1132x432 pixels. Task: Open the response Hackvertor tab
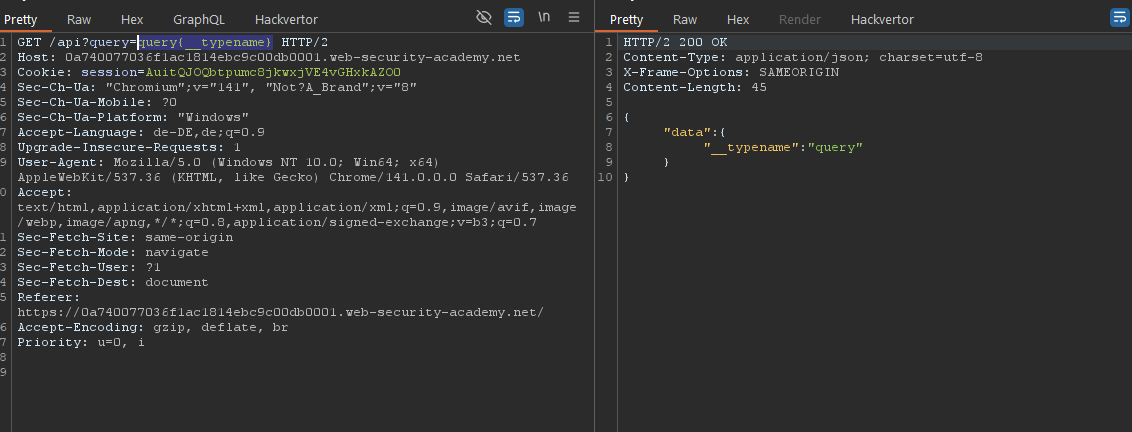882,19
